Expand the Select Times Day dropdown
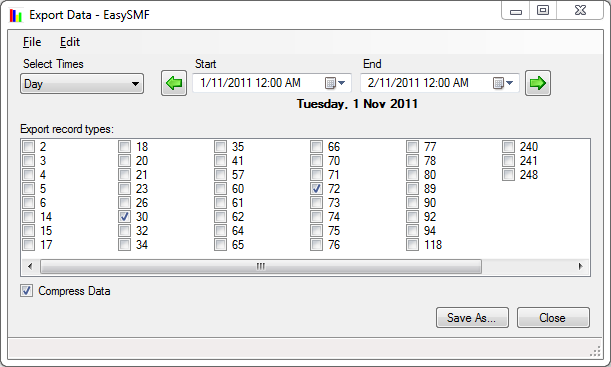The width and height of the screenshot is (611, 367). pos(82,83)
